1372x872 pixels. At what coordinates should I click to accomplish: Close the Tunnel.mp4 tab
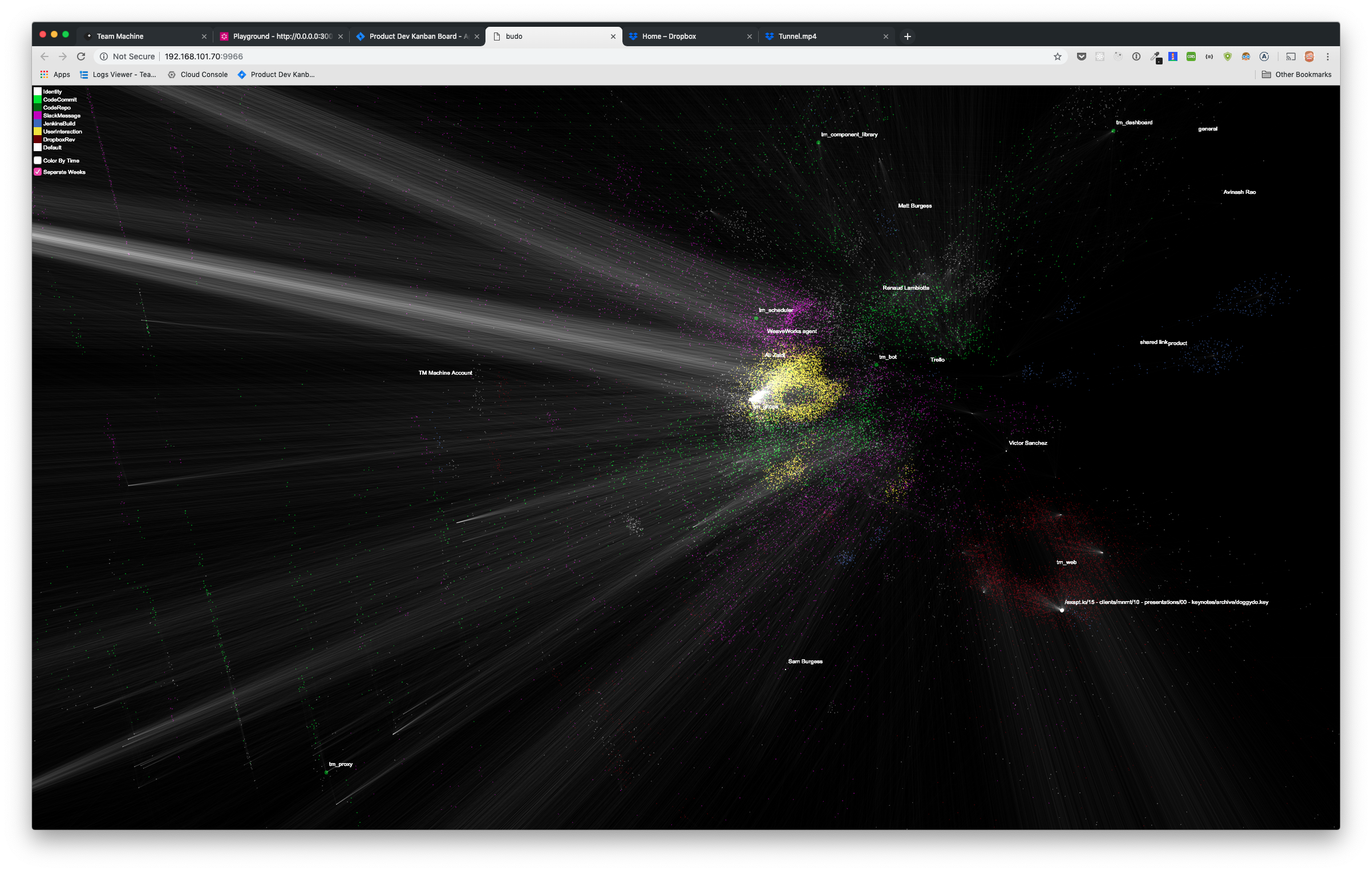tap(886, 36)
